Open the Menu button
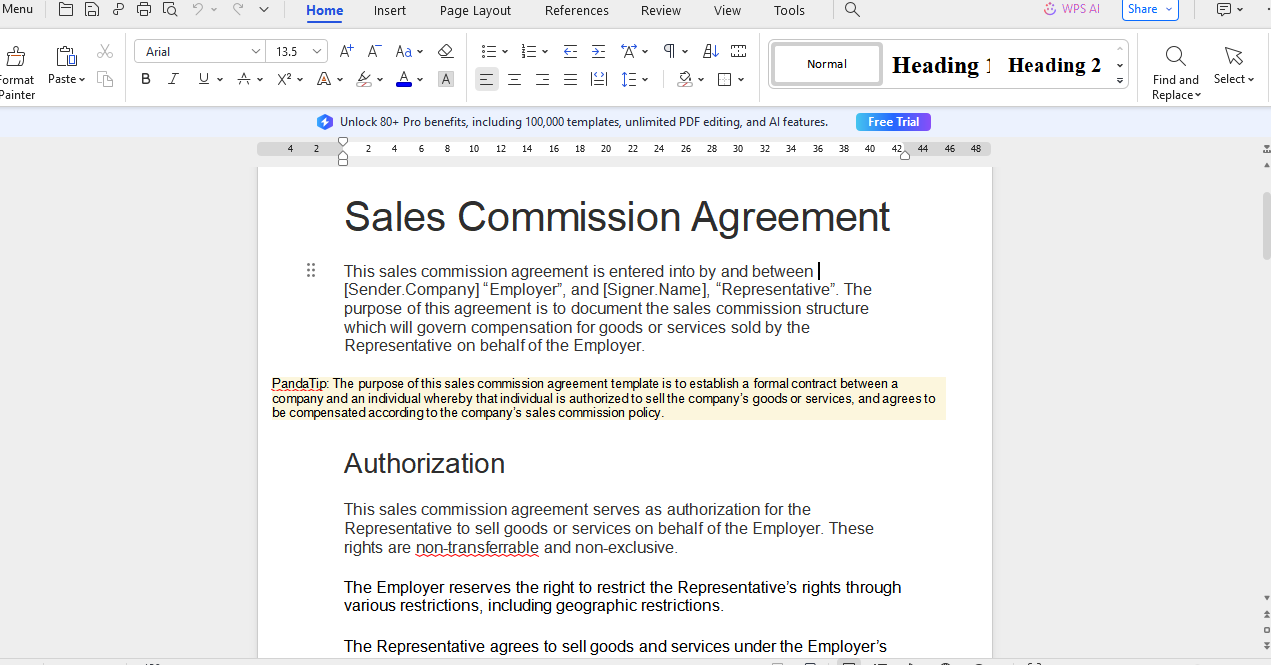1271x665 pixels. click(x=17, y=10)
